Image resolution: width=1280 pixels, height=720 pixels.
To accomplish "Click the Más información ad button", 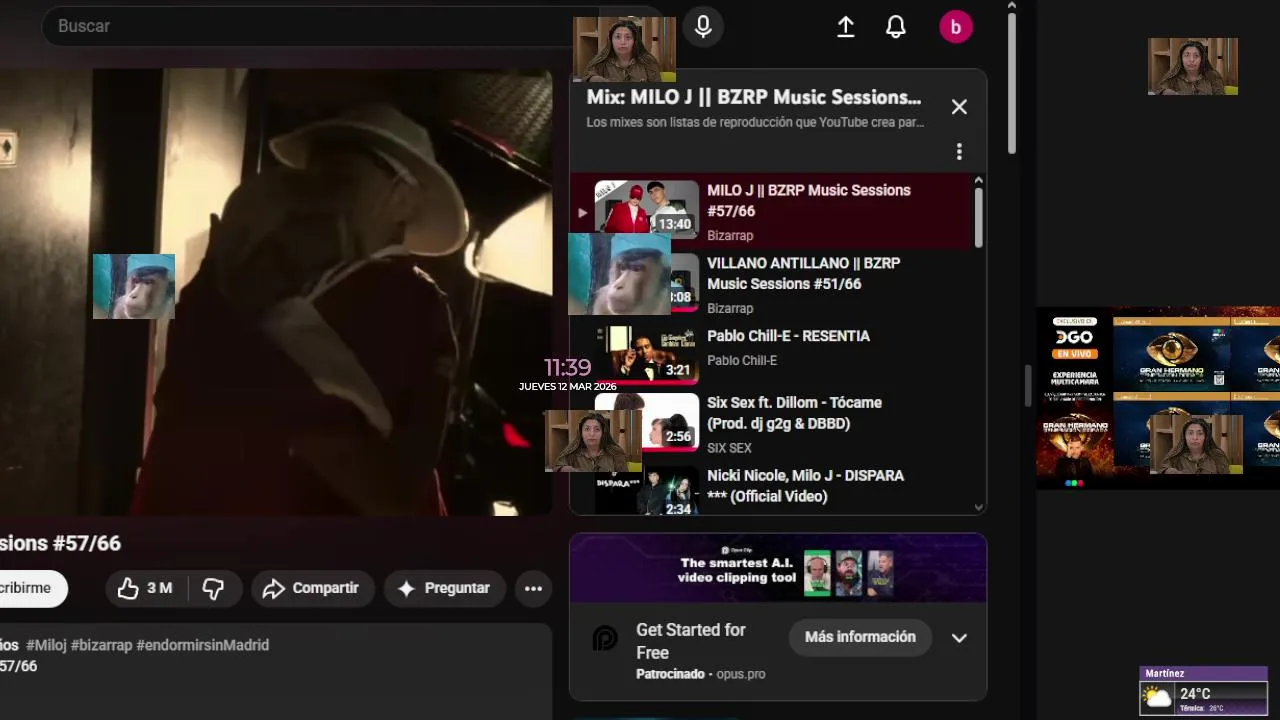I will point(860,637).
